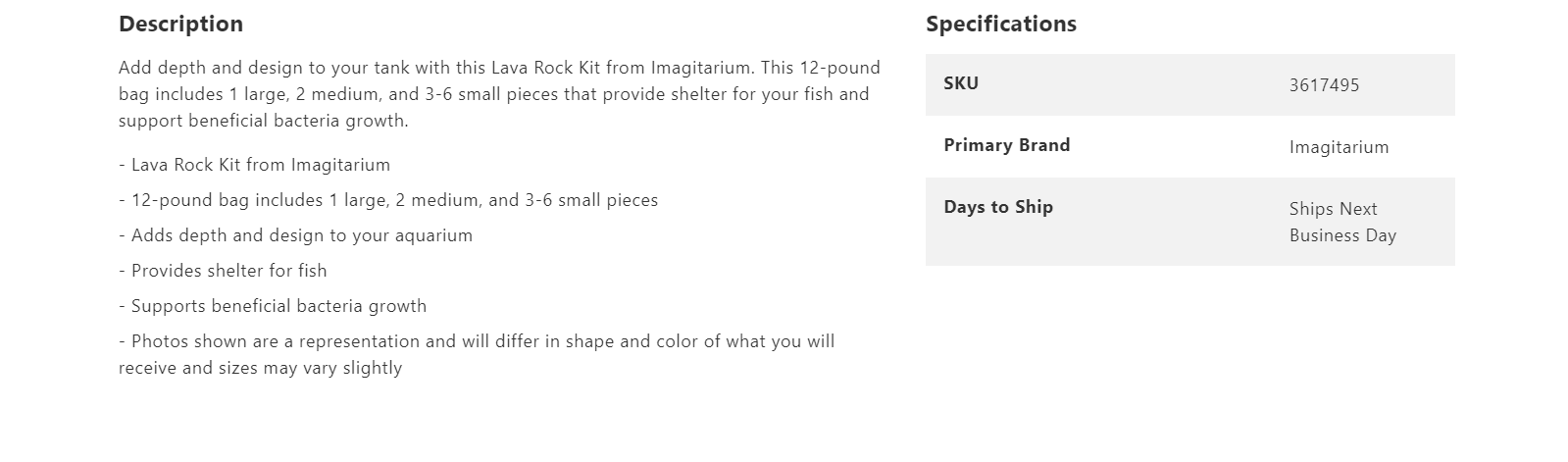The height and width of the screenshot is (462, 1568).
Task: Click the Imagitarium brand value in Specifications
Action: coord(1339,147)
